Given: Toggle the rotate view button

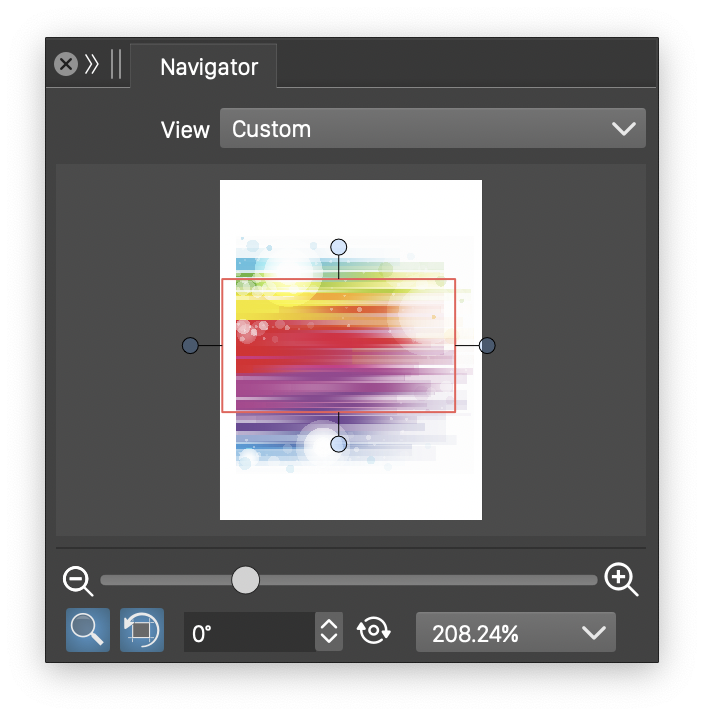Looking at the screenshot, I should tap(141, 632).
